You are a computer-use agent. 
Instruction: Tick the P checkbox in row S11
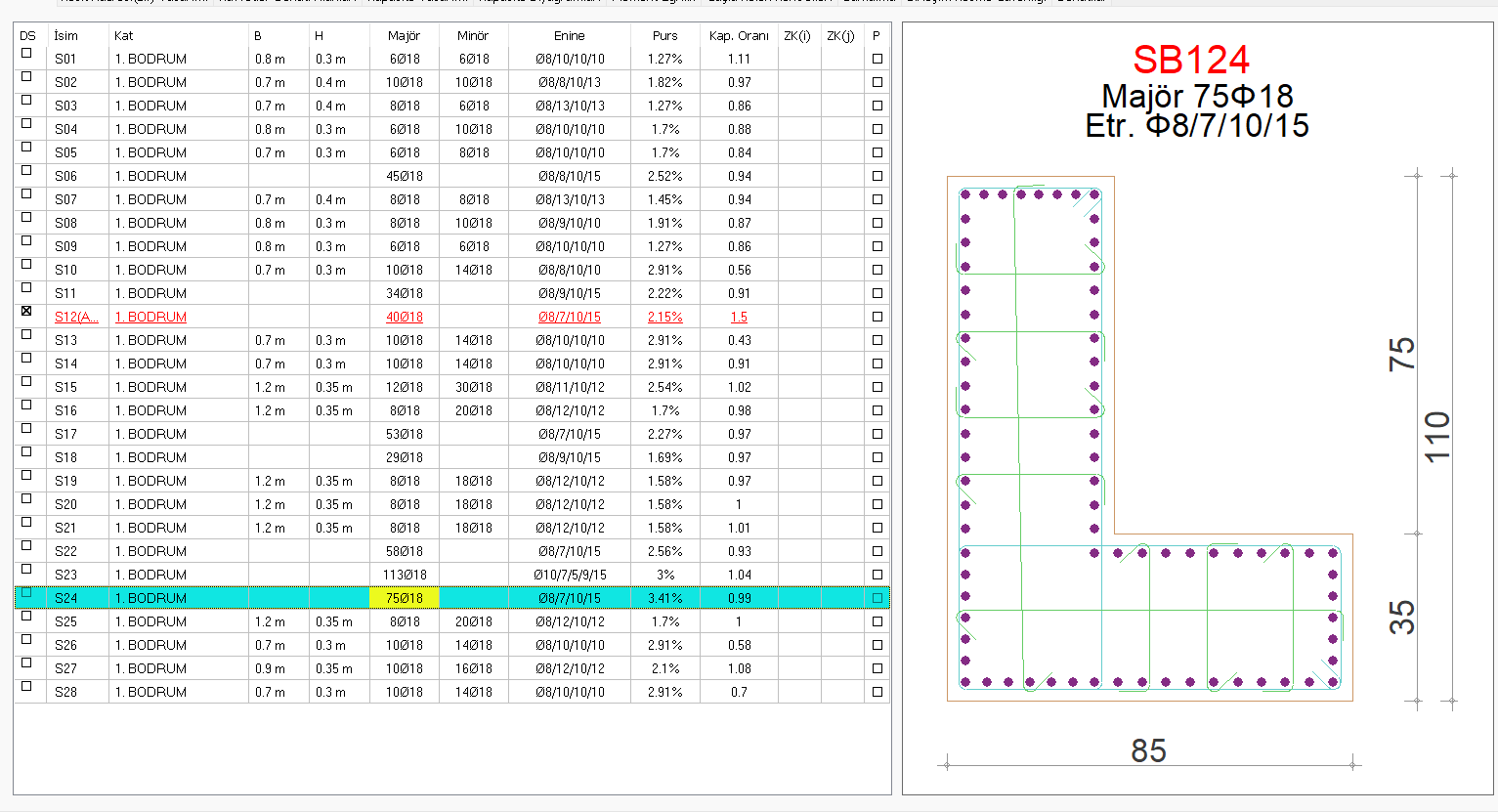click(x=877, y=293)
